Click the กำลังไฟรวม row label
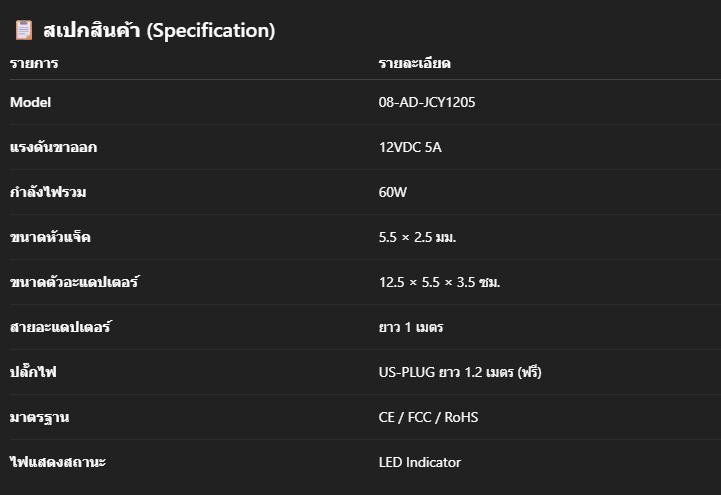 [x=48, y=192]
